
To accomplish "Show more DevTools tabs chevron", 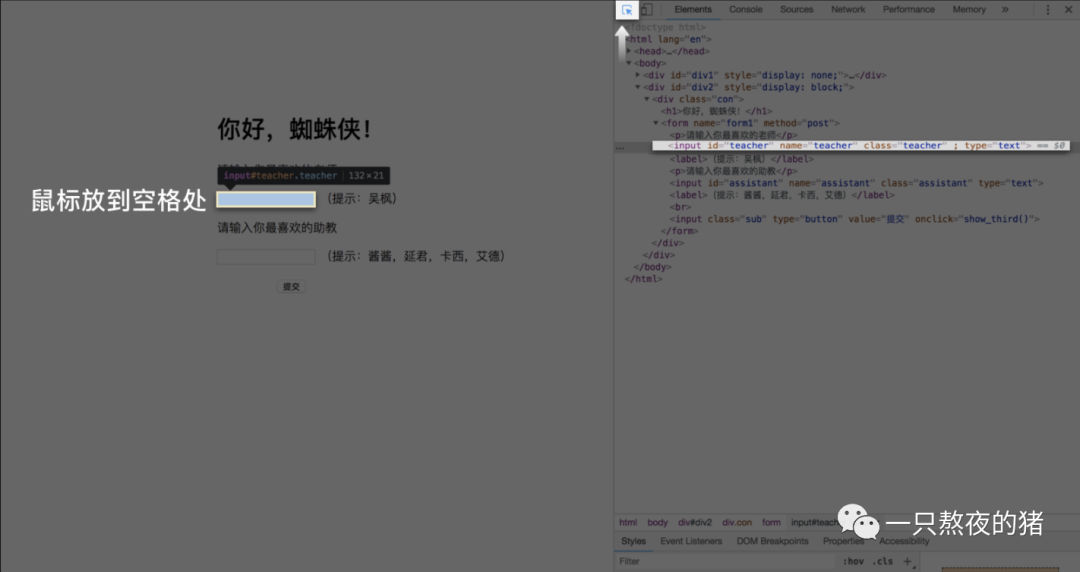I will click(x=1005, y=10).
